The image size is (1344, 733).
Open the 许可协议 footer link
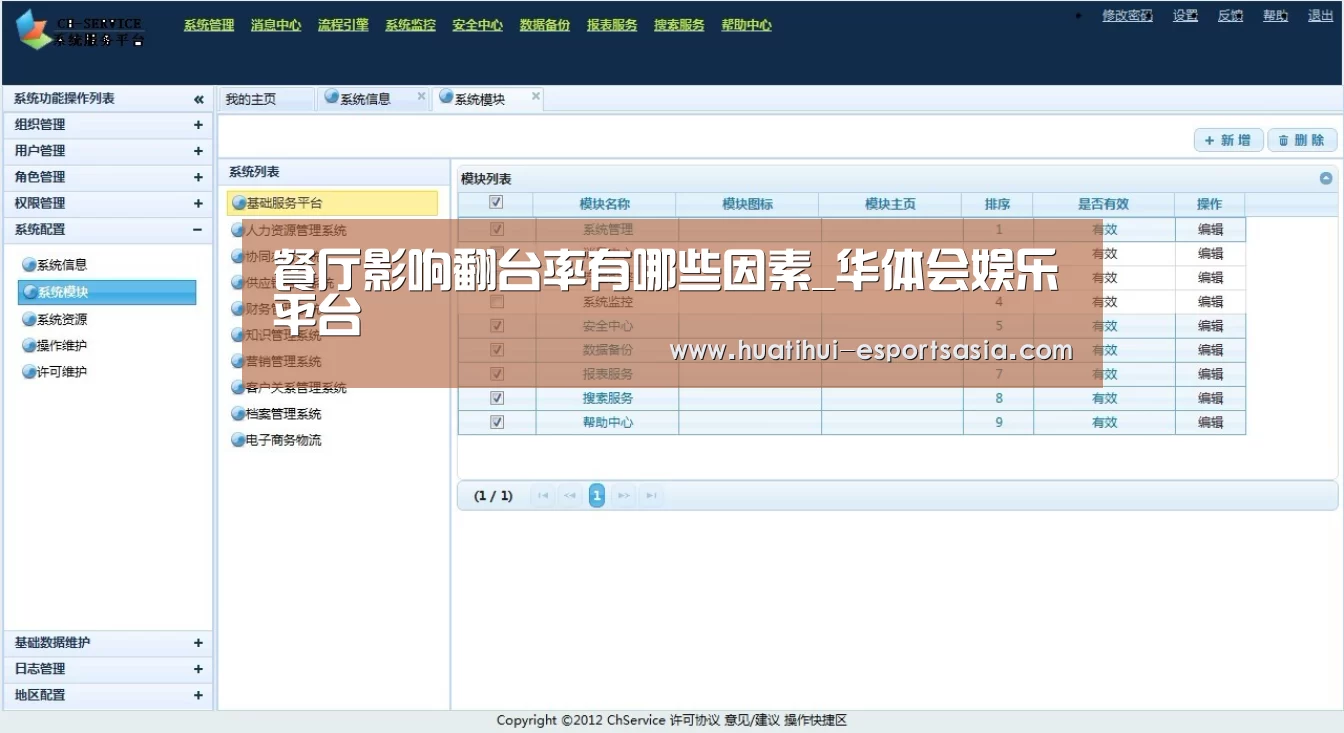[x=694, y=720]
